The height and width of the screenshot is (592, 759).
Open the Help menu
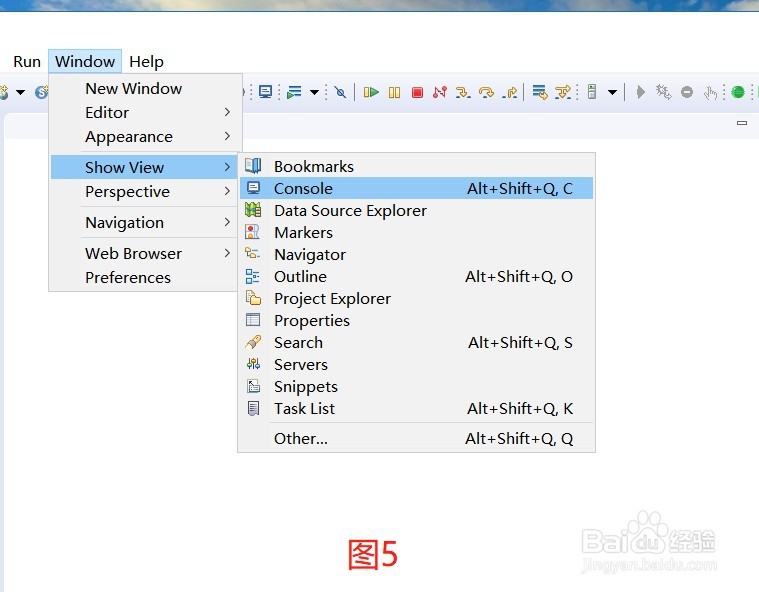pyautogui.click(x=146, y=61)
